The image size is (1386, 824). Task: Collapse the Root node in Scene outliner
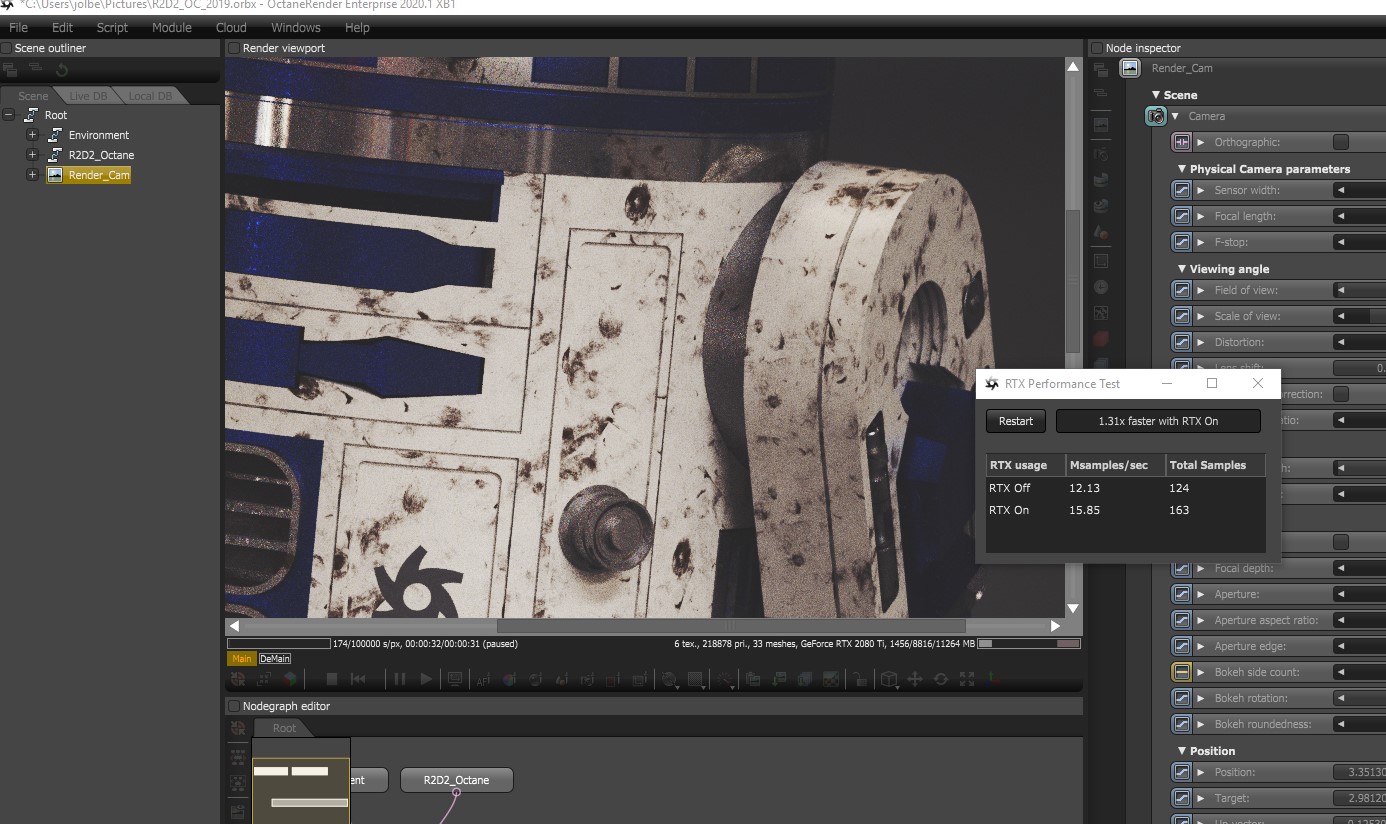[x=9, y=115]
